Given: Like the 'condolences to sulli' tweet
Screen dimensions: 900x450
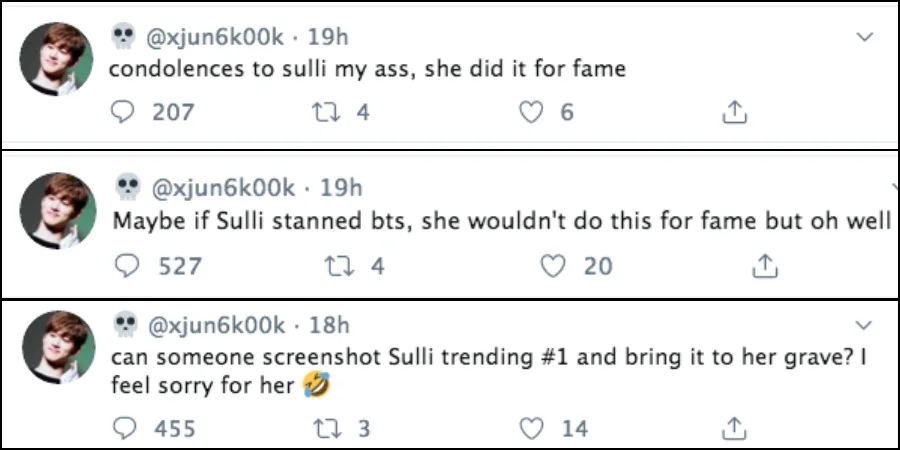Looking at the screenshot, I should [x=531, y=113].
